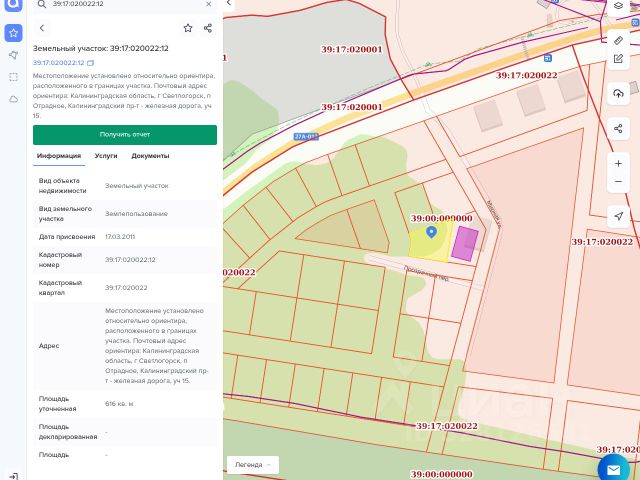Image resolution: width=640 pixels, height=480 pixels.
Task: Add parcel to favorites with star icon
Action: [188, 28]
